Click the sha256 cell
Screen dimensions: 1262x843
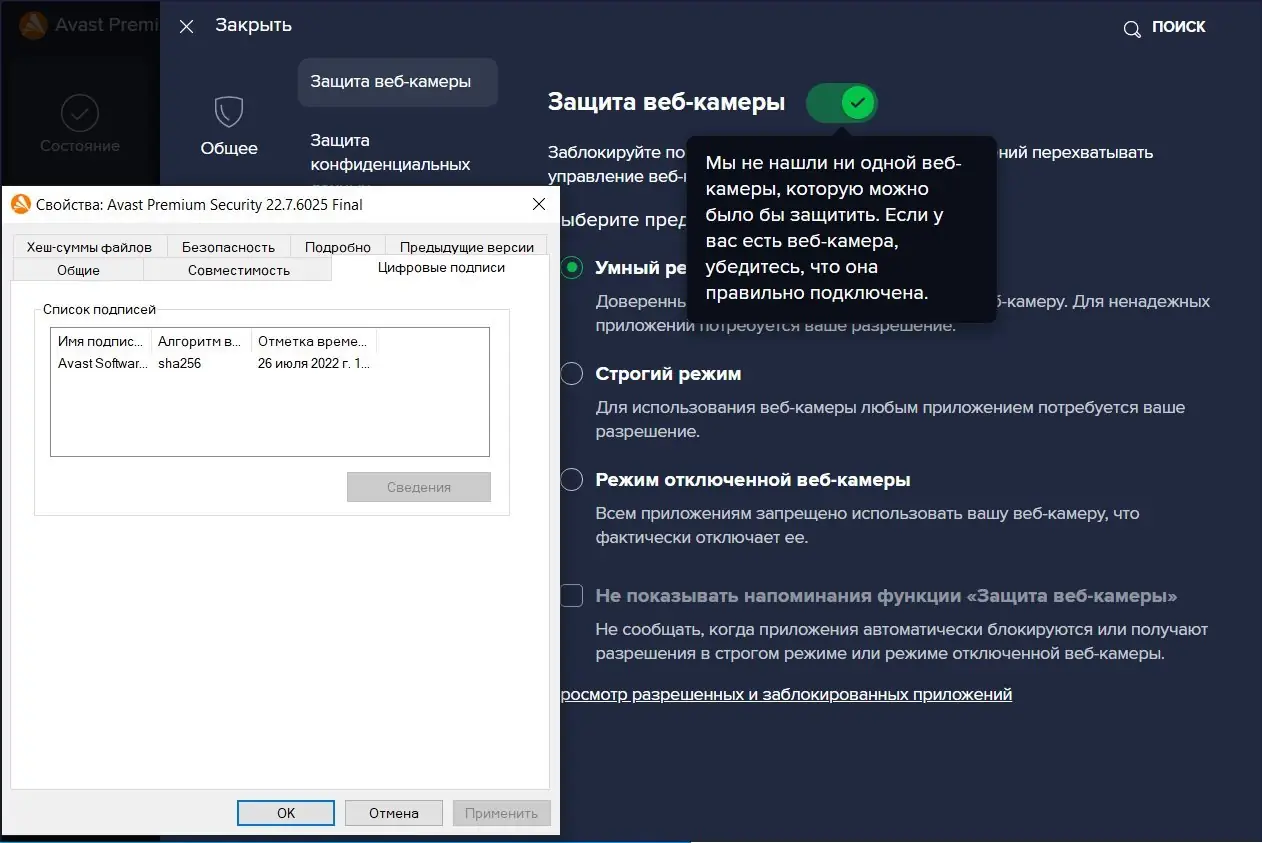point(180,364)
